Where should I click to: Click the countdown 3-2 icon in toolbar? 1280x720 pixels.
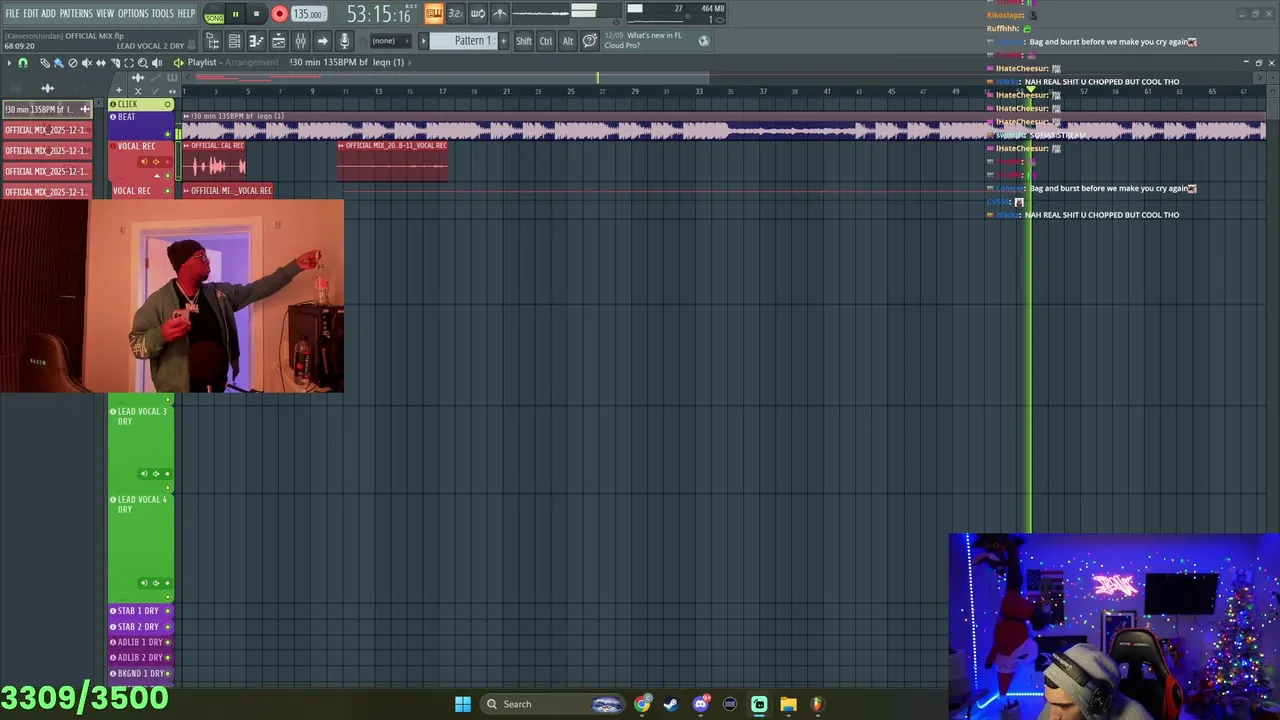coord(456,13)
